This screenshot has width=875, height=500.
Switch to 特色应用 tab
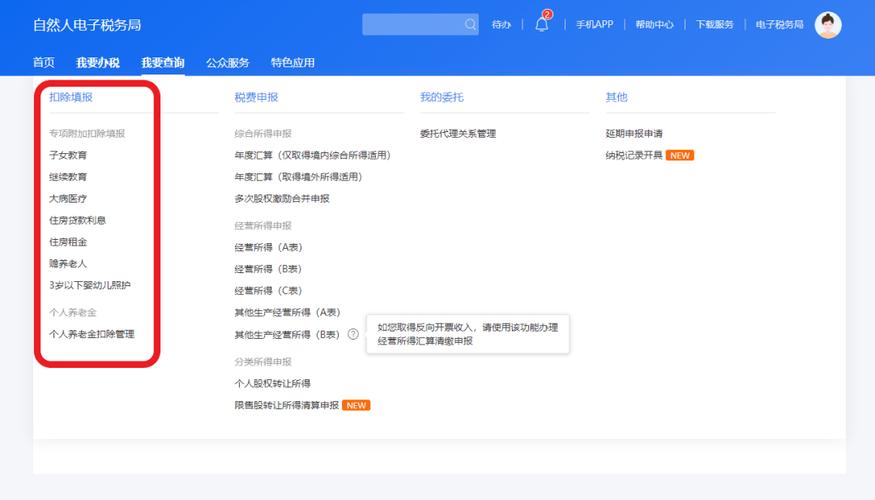(293, 62)
